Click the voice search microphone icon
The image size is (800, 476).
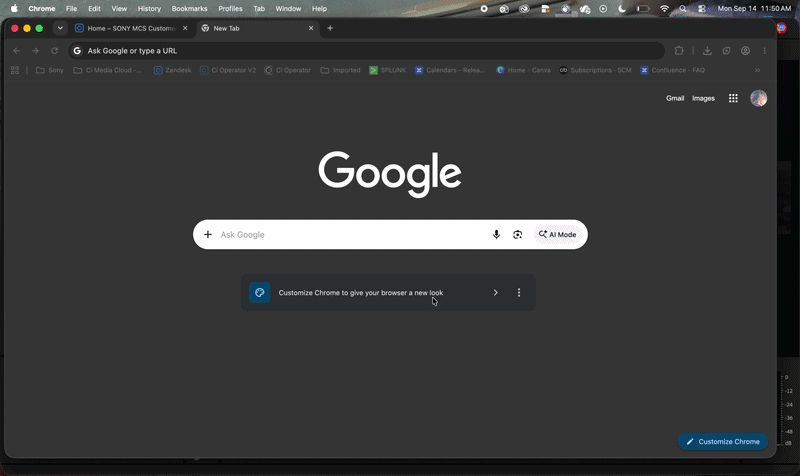(496, 235)
